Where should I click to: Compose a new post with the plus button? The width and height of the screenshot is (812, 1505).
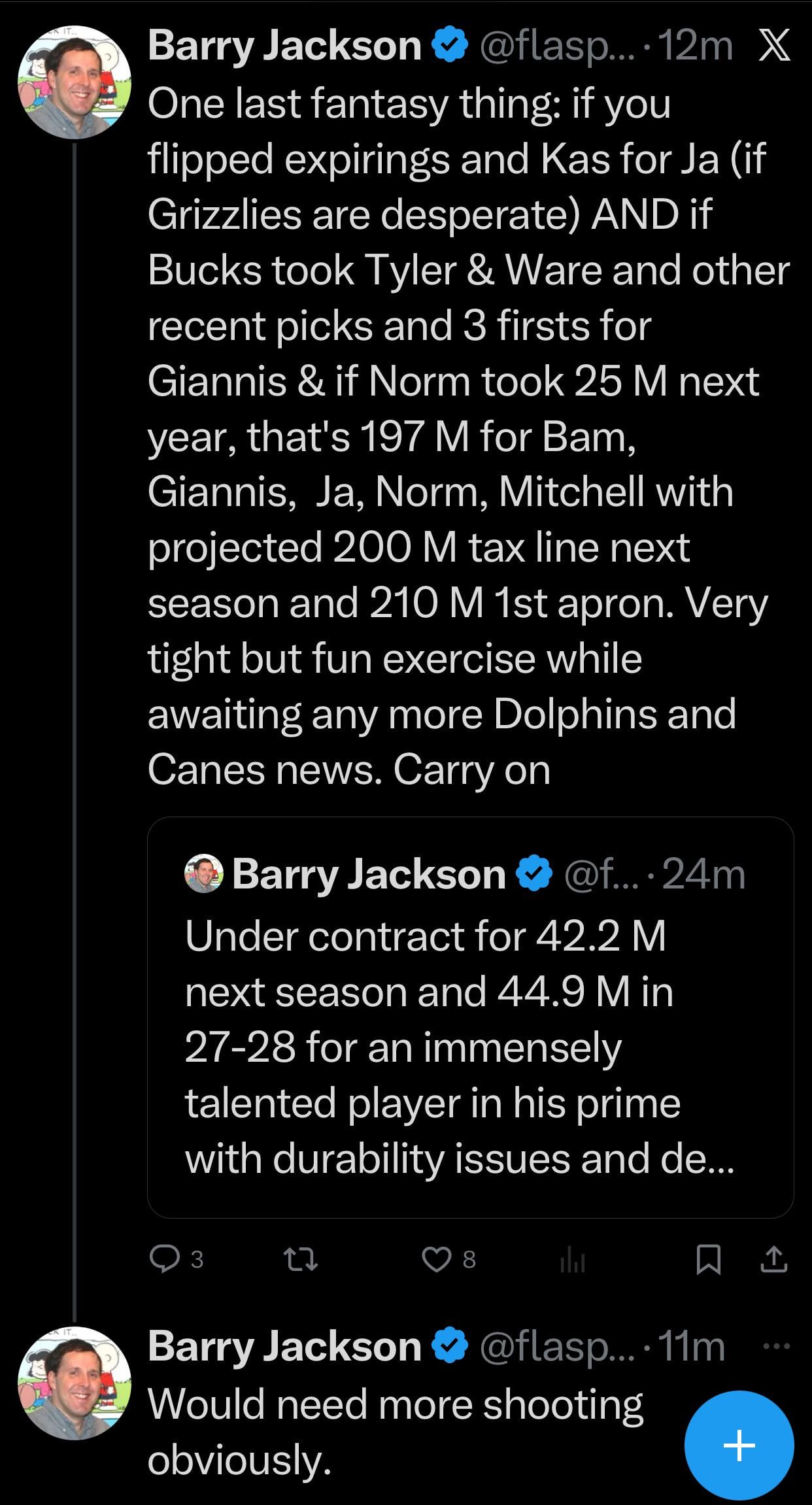[739, 1445]
